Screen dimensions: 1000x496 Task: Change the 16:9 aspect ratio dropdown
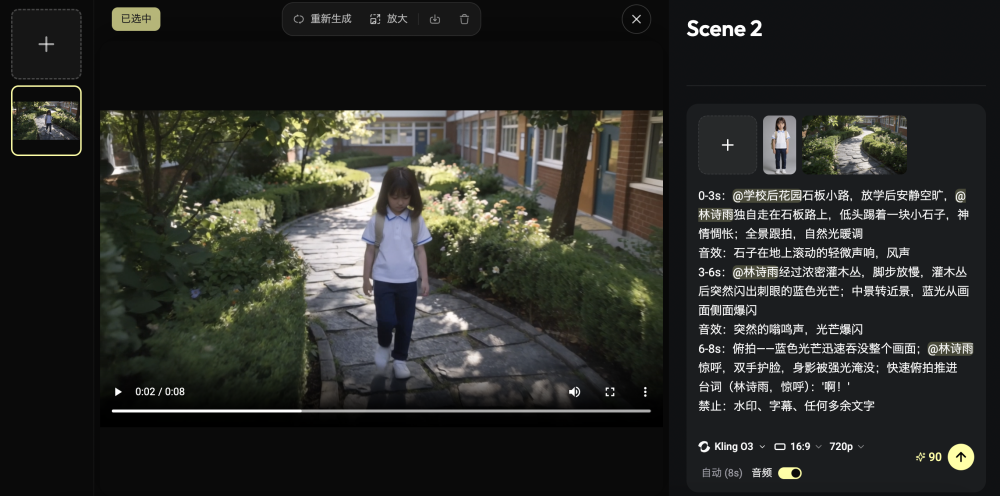pos(798,447)
